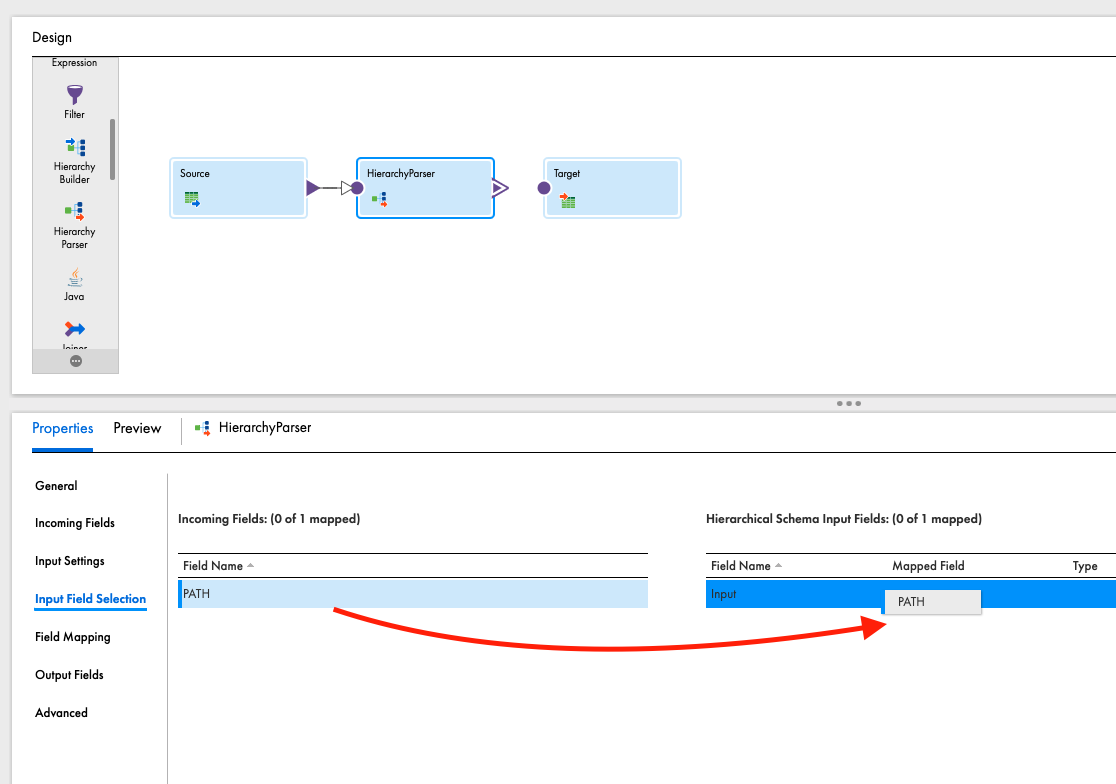This screenshot has height=784, width=1116.
Task: Open the Field Mapping section
Action: (x=70, y=637)
